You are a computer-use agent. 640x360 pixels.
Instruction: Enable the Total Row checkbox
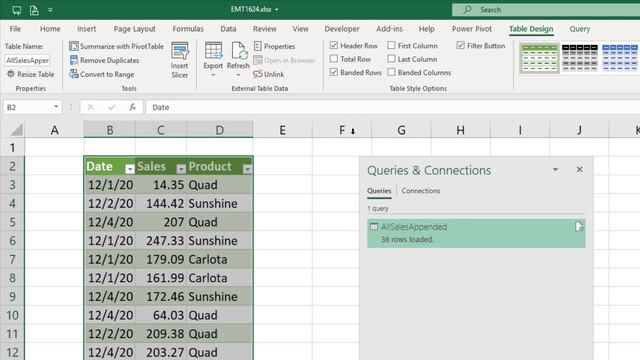tap(334, 59)
